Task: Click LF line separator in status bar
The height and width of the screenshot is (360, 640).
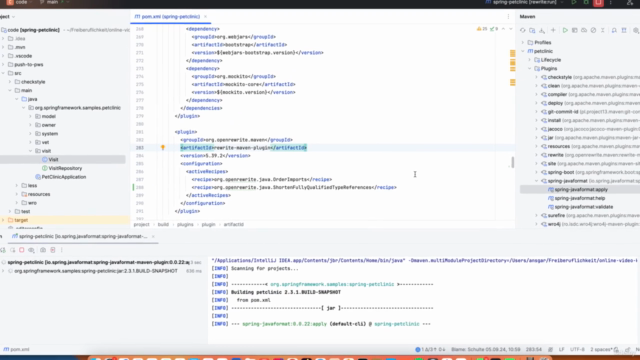Action: click(x=561, y=349)
